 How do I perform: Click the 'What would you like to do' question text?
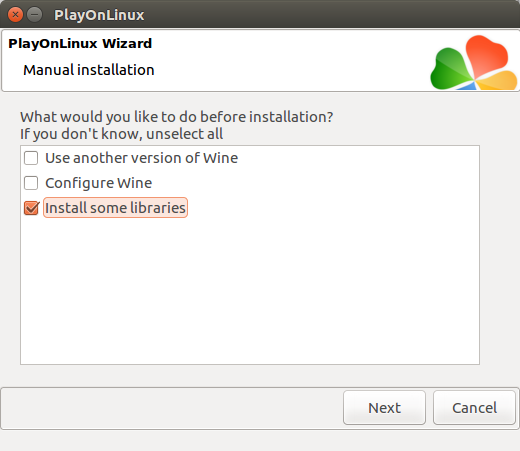tap(176, 117)
